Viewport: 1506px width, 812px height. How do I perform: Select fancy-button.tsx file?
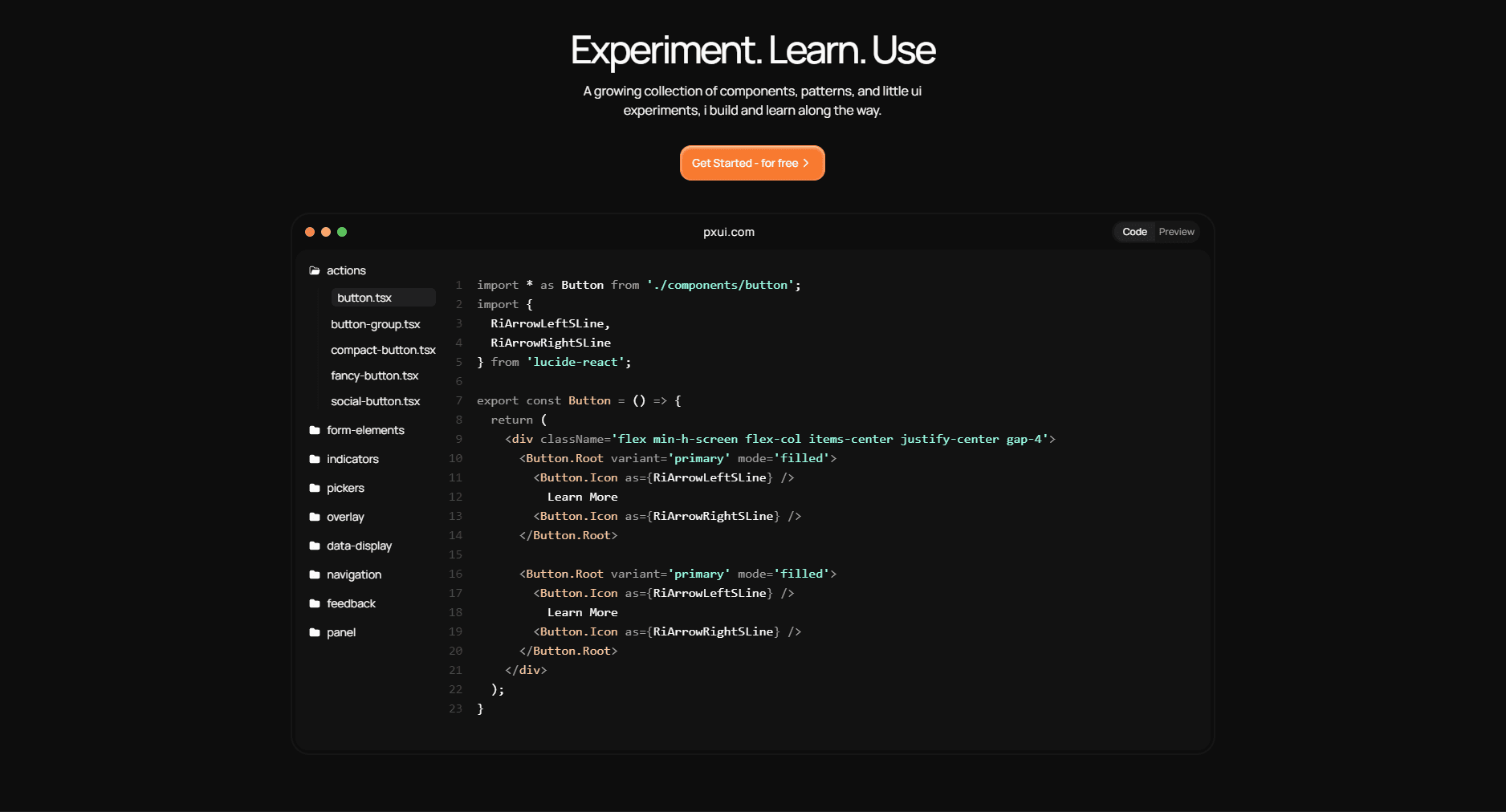pyautogui.click(x=375, y=376)
